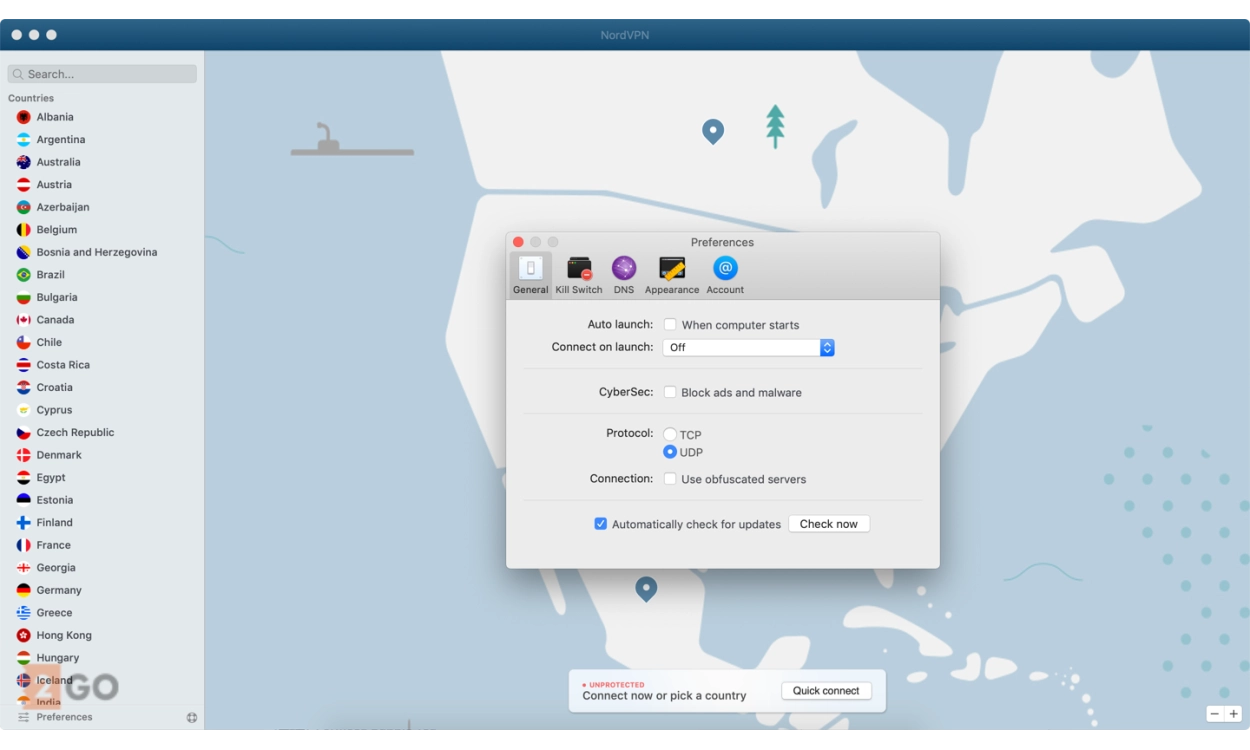1250x750 pixels.
Task: Enable auto launch when computer starts
Action: coord(671,325)
